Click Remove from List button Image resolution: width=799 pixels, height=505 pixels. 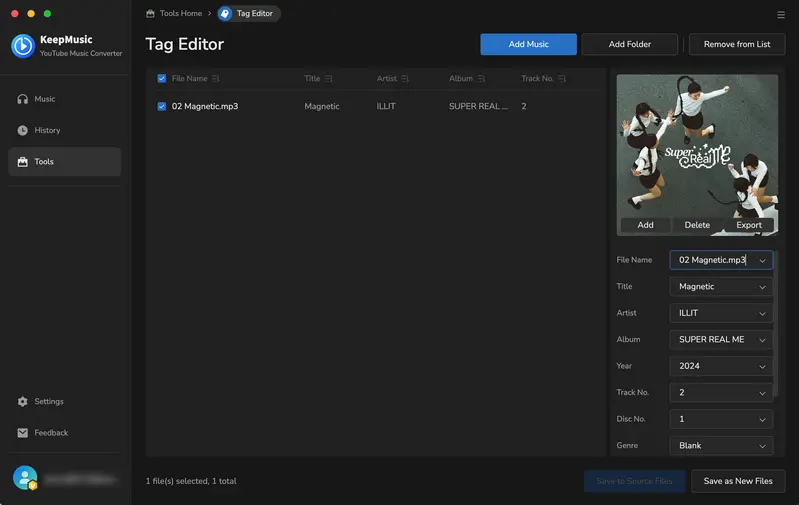click(737, 44)
